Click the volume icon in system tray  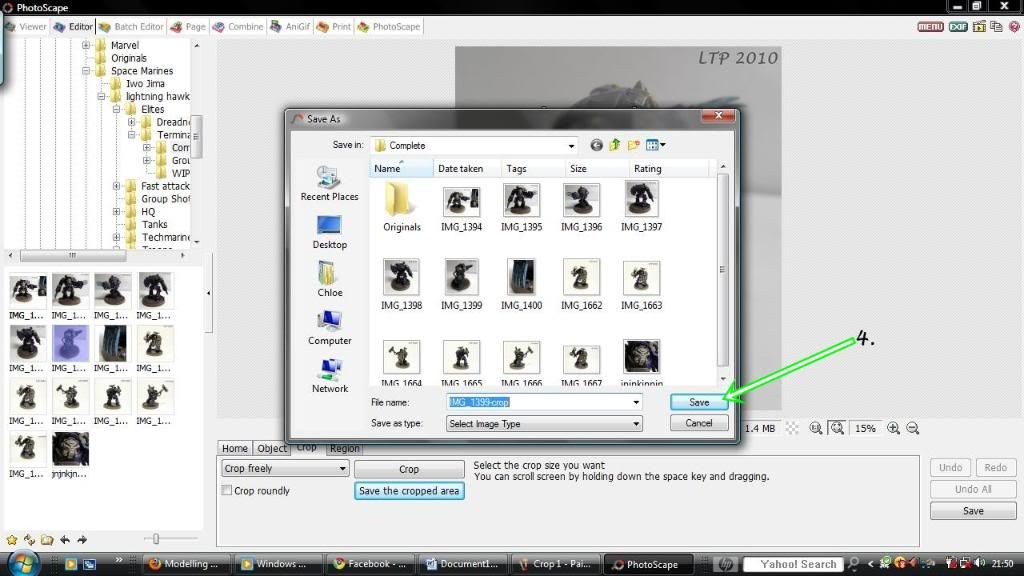coord(980,563)
